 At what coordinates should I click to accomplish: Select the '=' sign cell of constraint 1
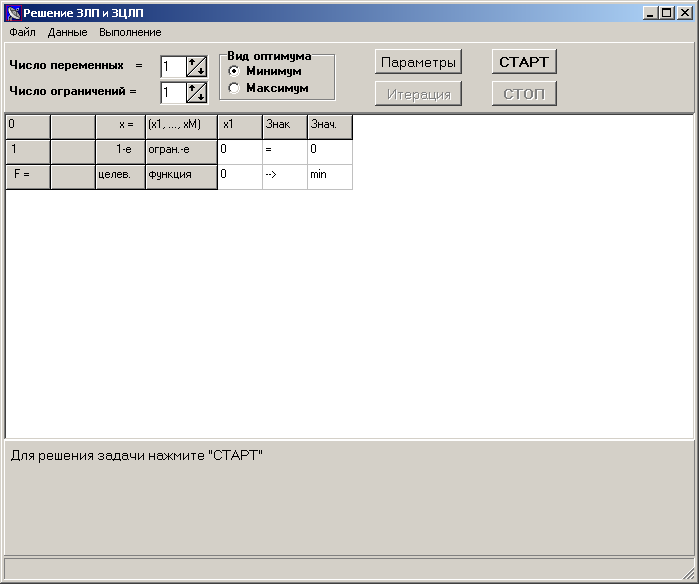click(285, 152)
